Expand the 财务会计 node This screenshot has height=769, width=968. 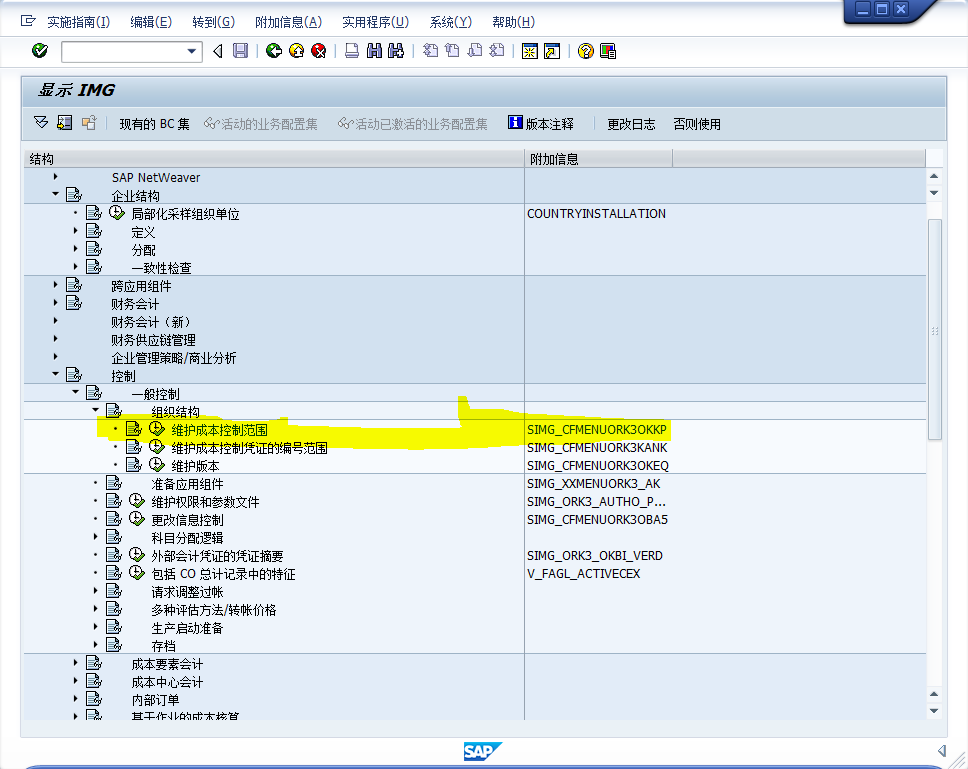[56, 302]
